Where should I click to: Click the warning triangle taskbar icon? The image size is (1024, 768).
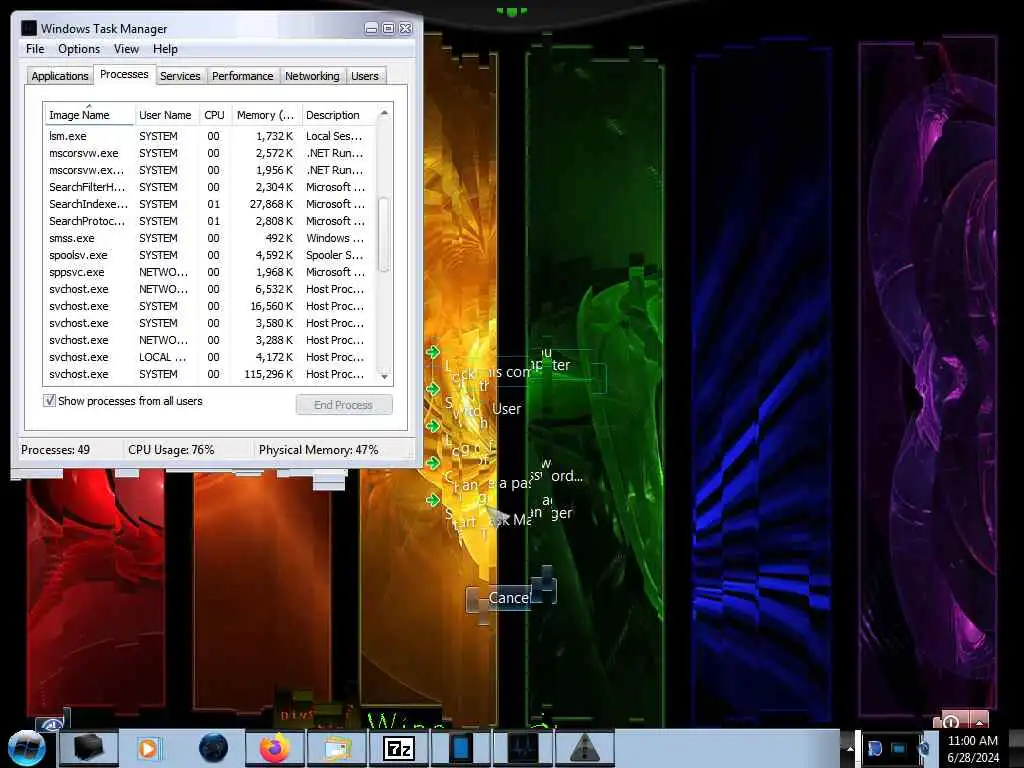584,748
